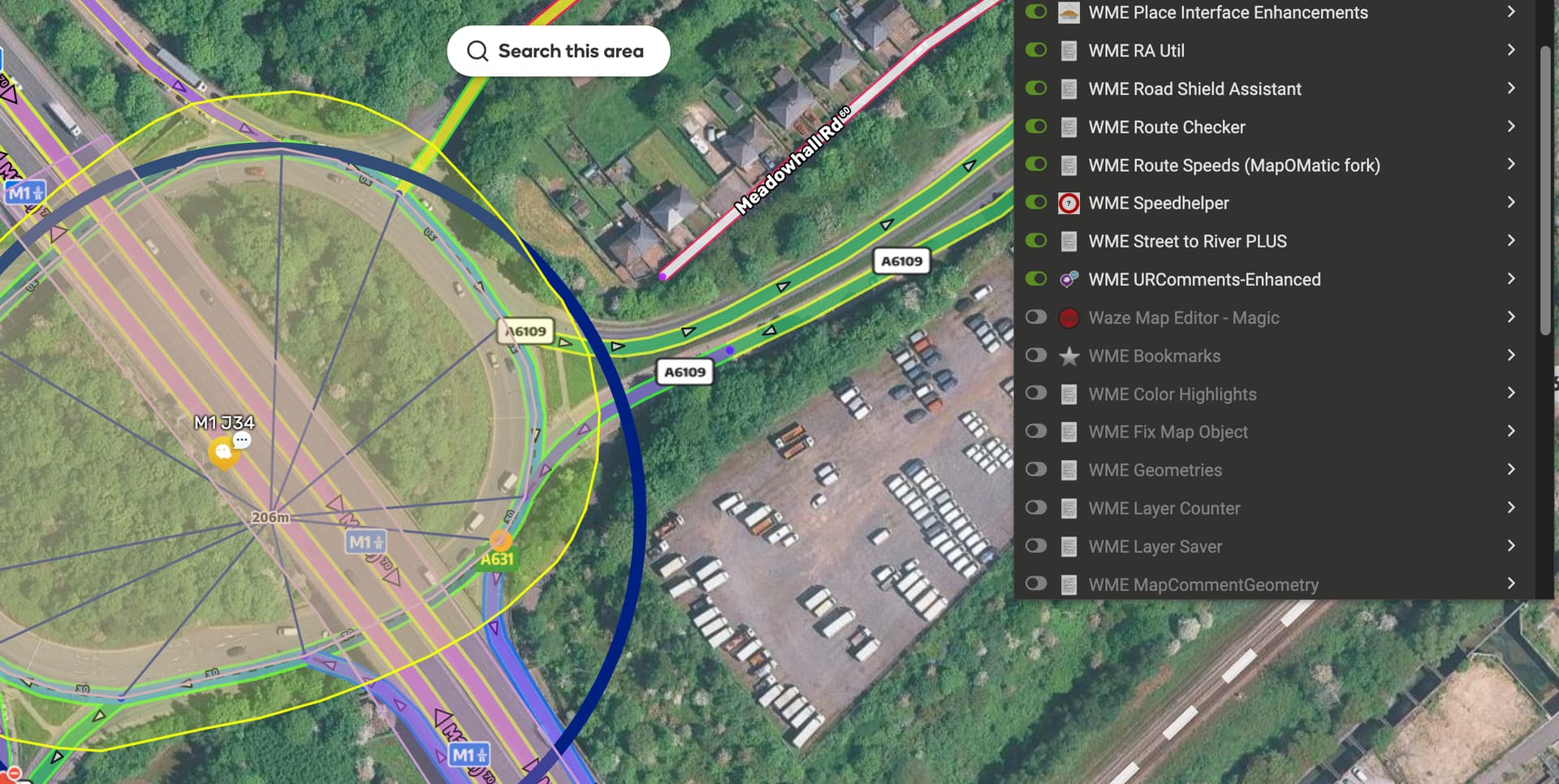Disable the WME Route Checker toggle
The height and width of the screenshot is (784, 1559).
[1036, 127]
